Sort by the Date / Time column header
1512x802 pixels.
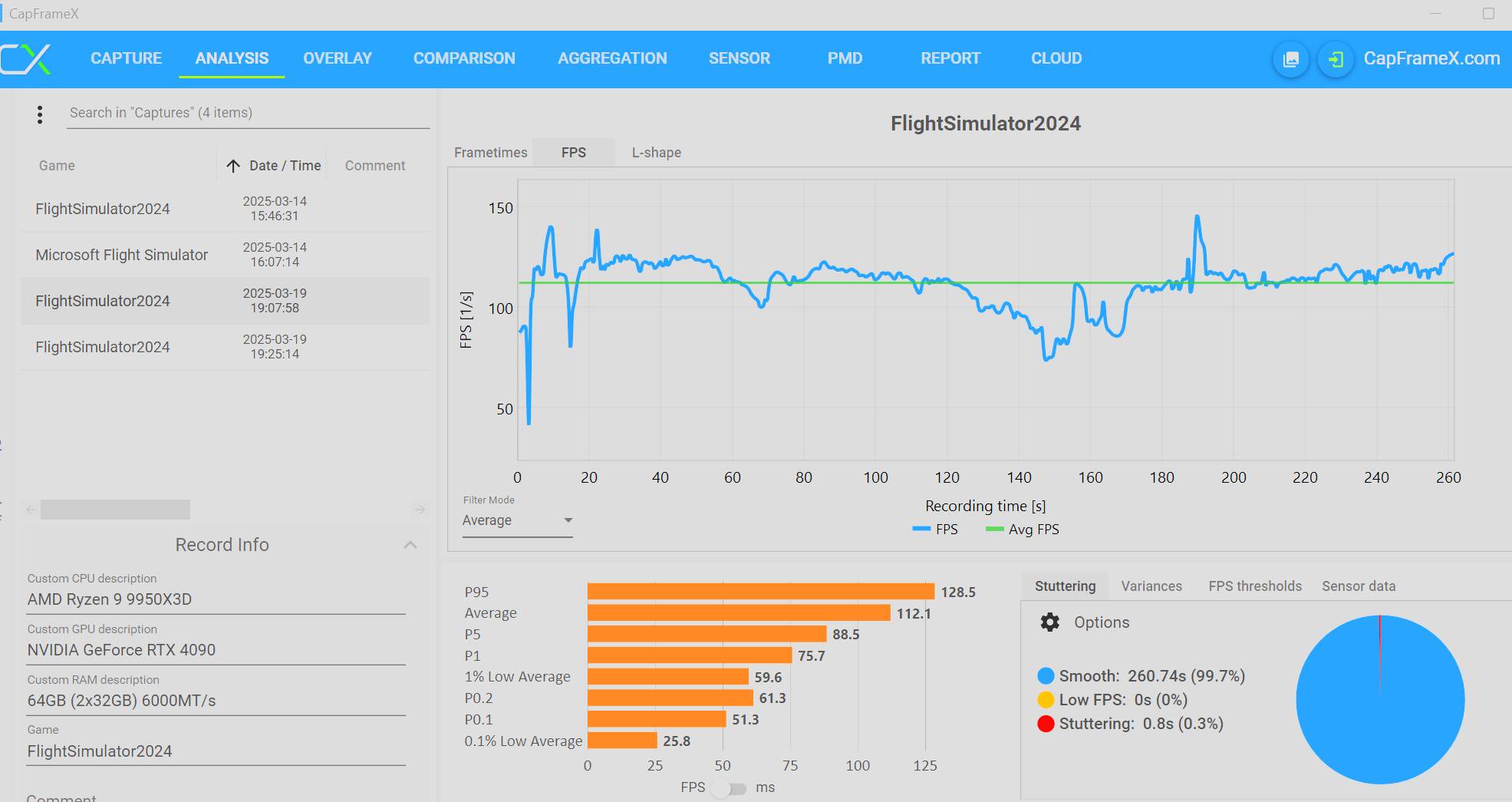tap(285, 166)
